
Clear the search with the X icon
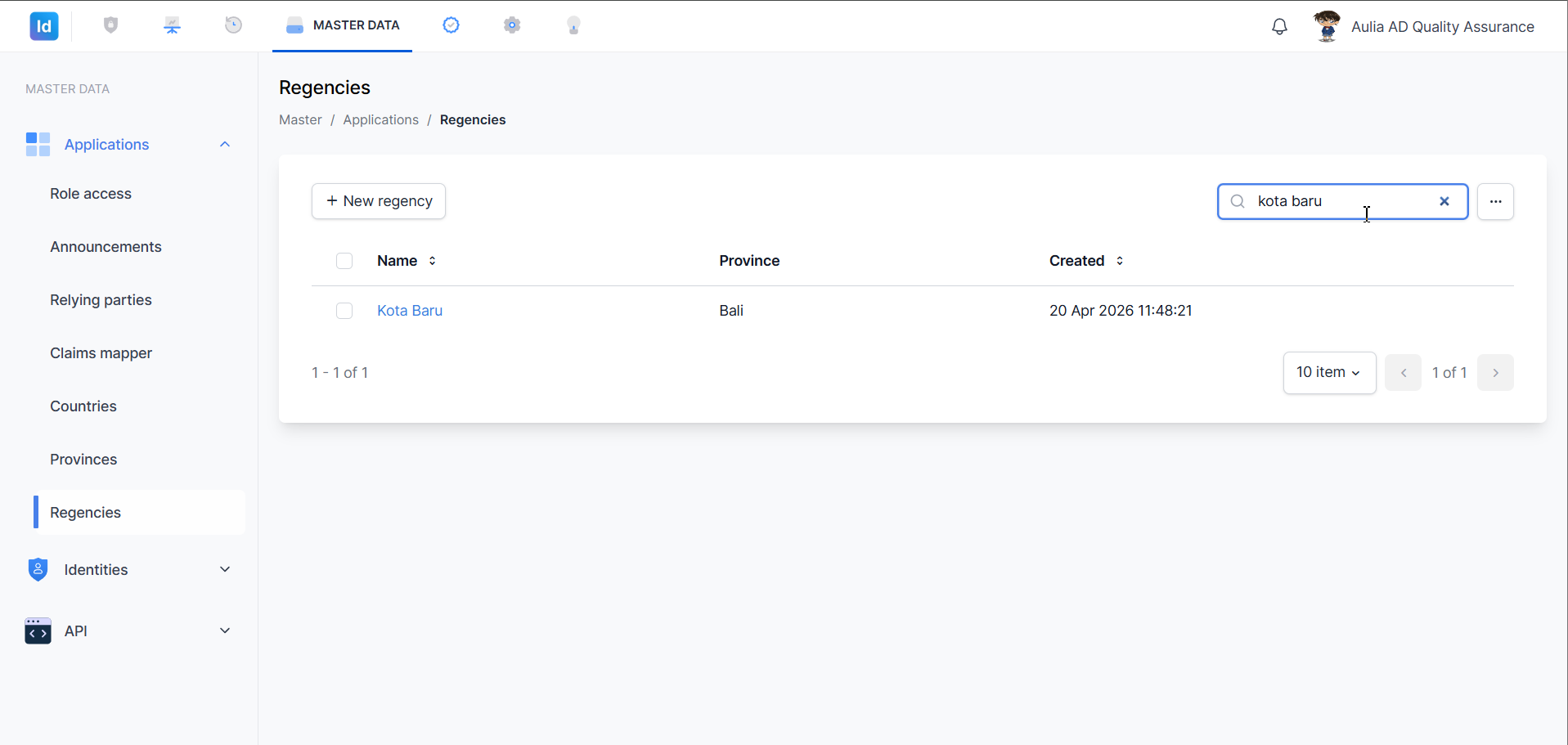[x=1444, y=201]
